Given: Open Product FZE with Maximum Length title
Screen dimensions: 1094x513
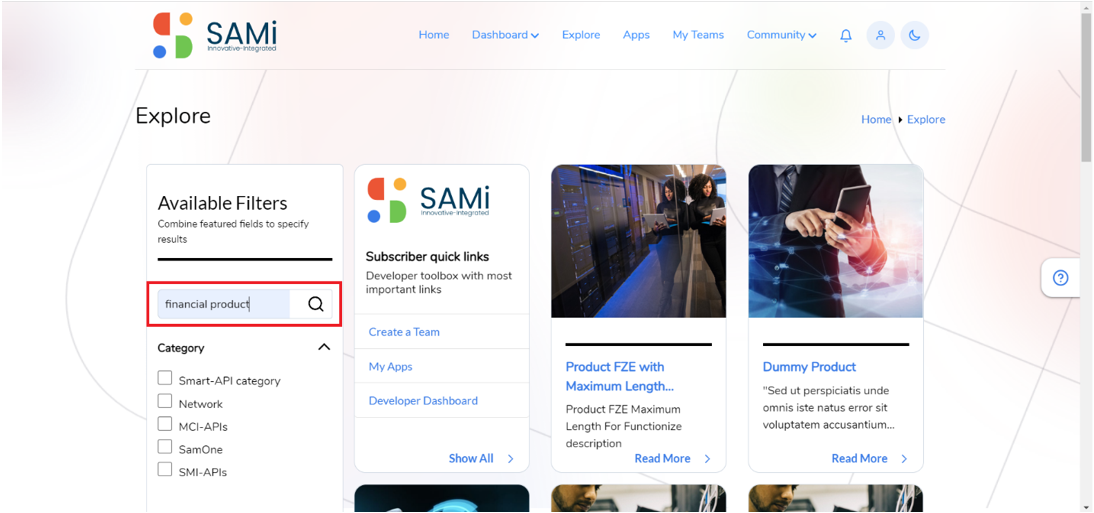Looking at the screenshot, I should 620,376.
